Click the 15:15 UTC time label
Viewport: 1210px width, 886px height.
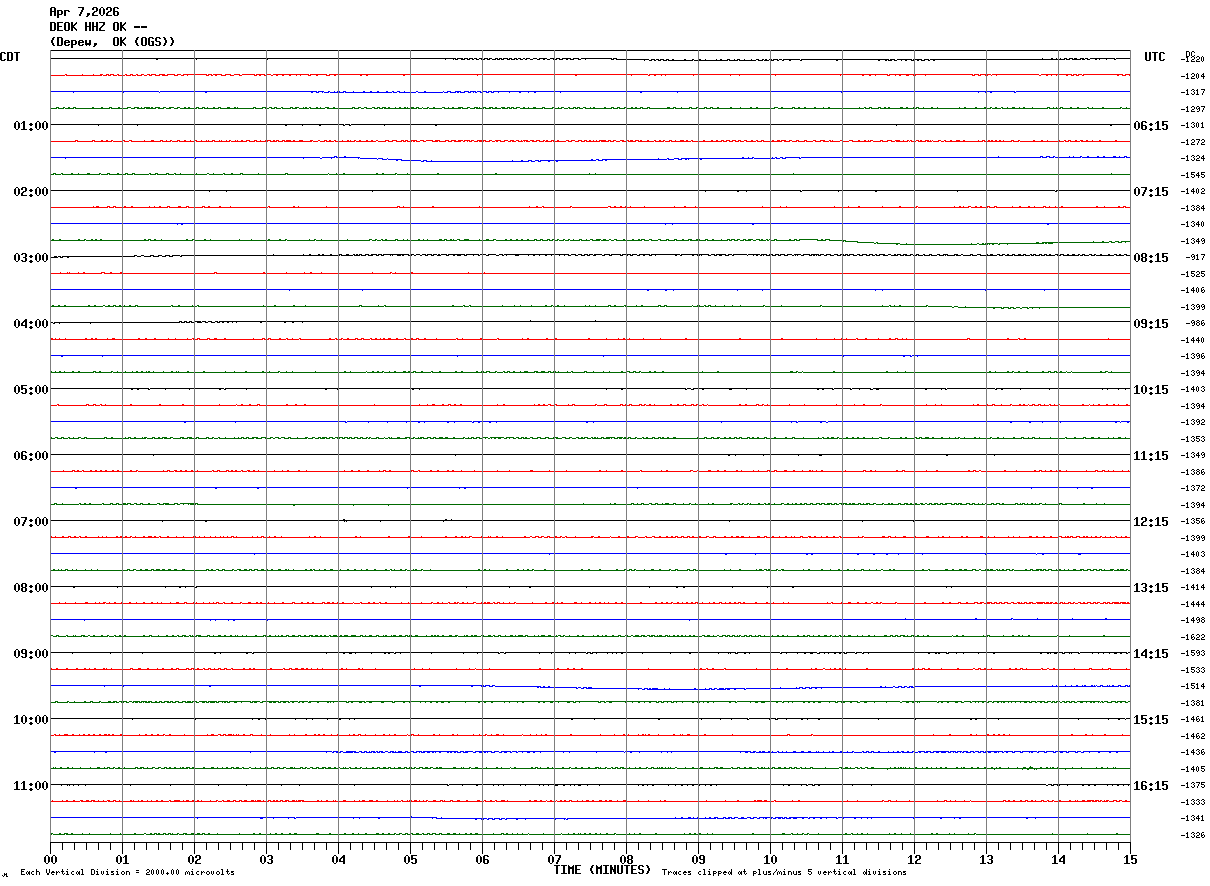[1150, 720]
